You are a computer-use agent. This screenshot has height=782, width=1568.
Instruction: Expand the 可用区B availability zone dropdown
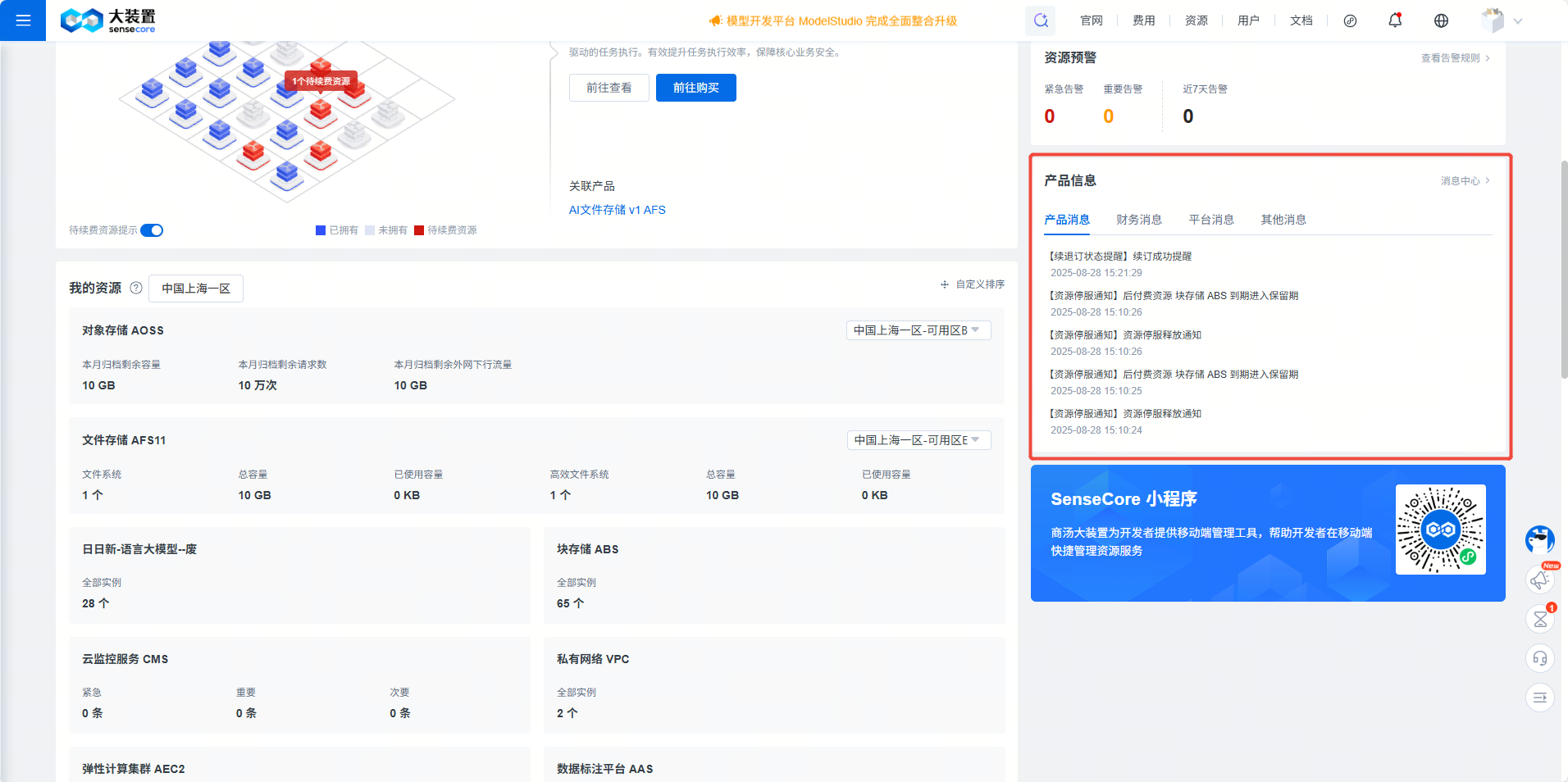click(918, 330)
